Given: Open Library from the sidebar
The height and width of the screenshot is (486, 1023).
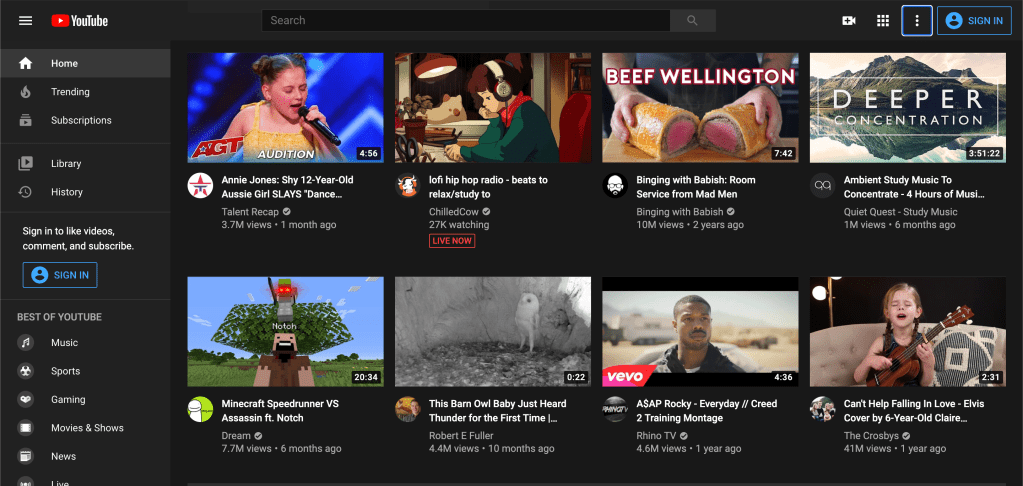Looking at the screenshot, I should click(66, 163).
